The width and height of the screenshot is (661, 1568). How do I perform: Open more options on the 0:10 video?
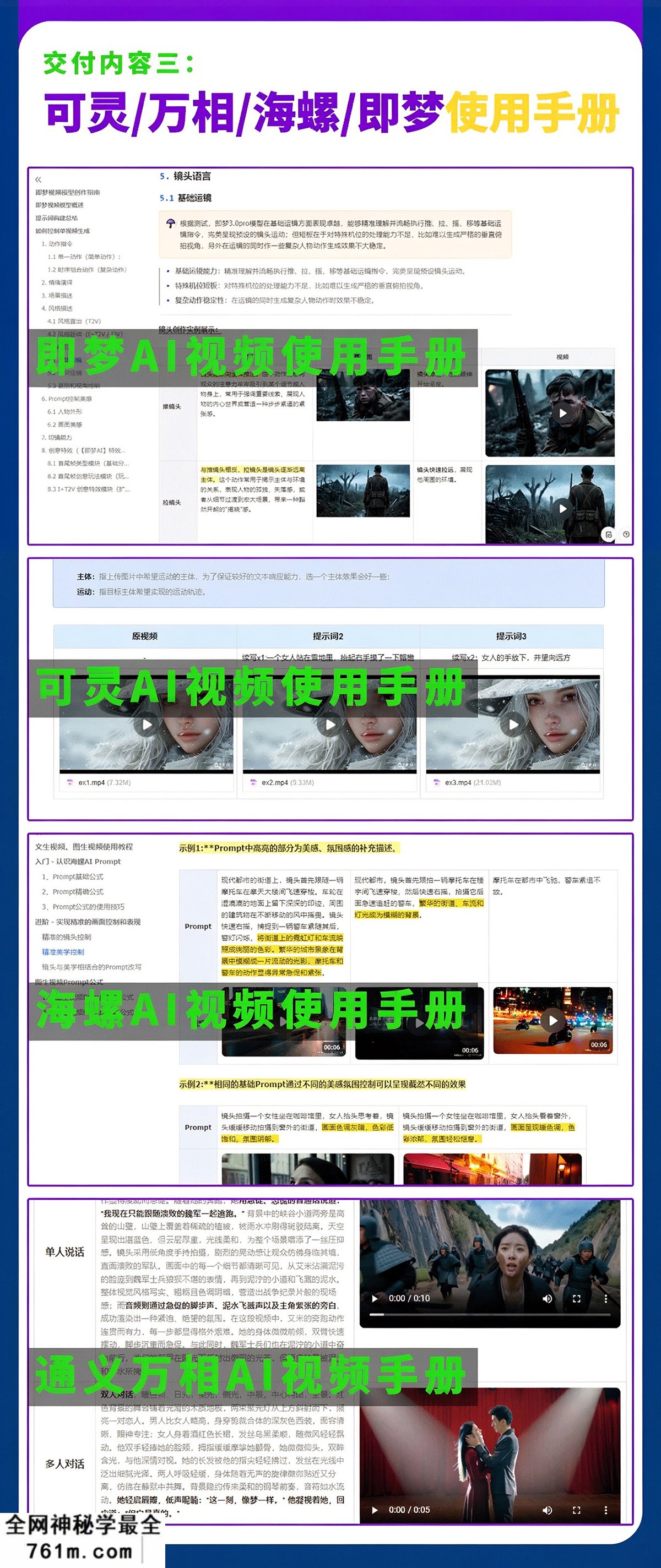click(605, 1298)
